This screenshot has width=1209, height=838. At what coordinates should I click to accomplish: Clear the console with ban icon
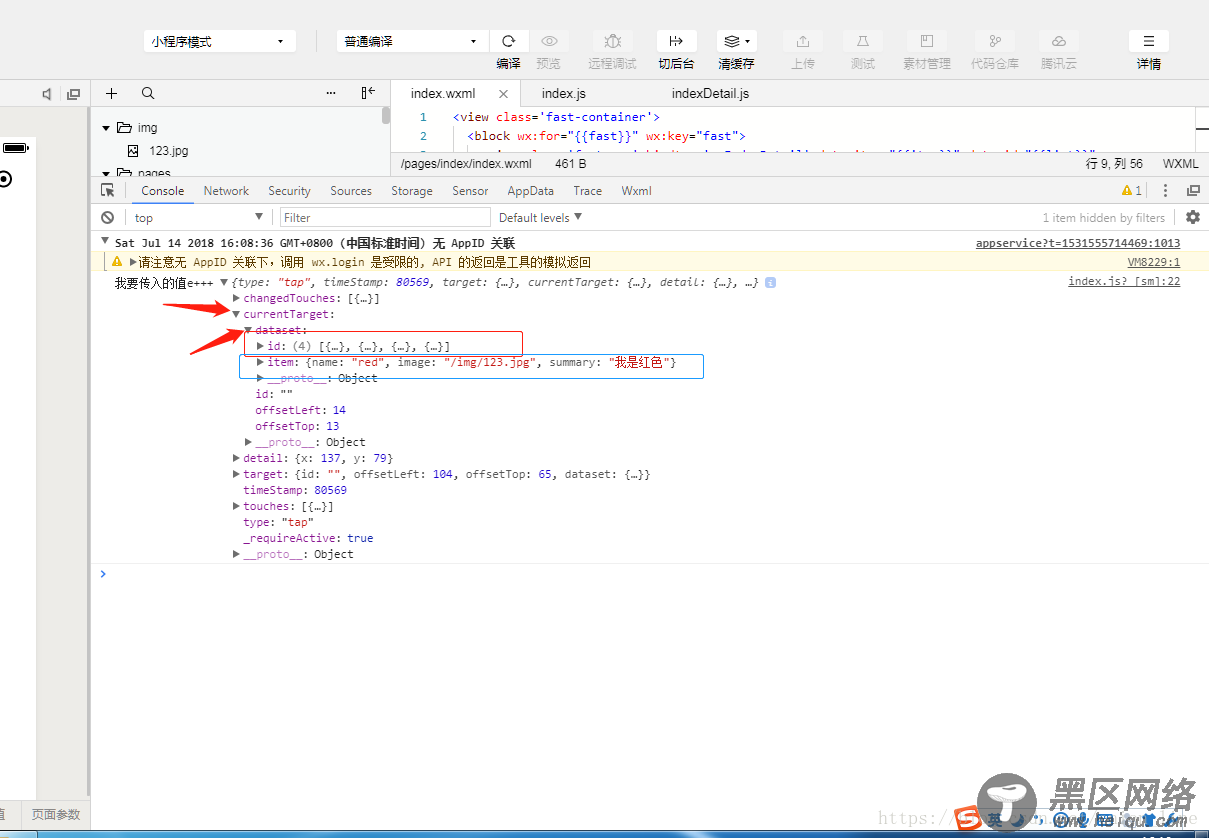[x=107, y=217]
